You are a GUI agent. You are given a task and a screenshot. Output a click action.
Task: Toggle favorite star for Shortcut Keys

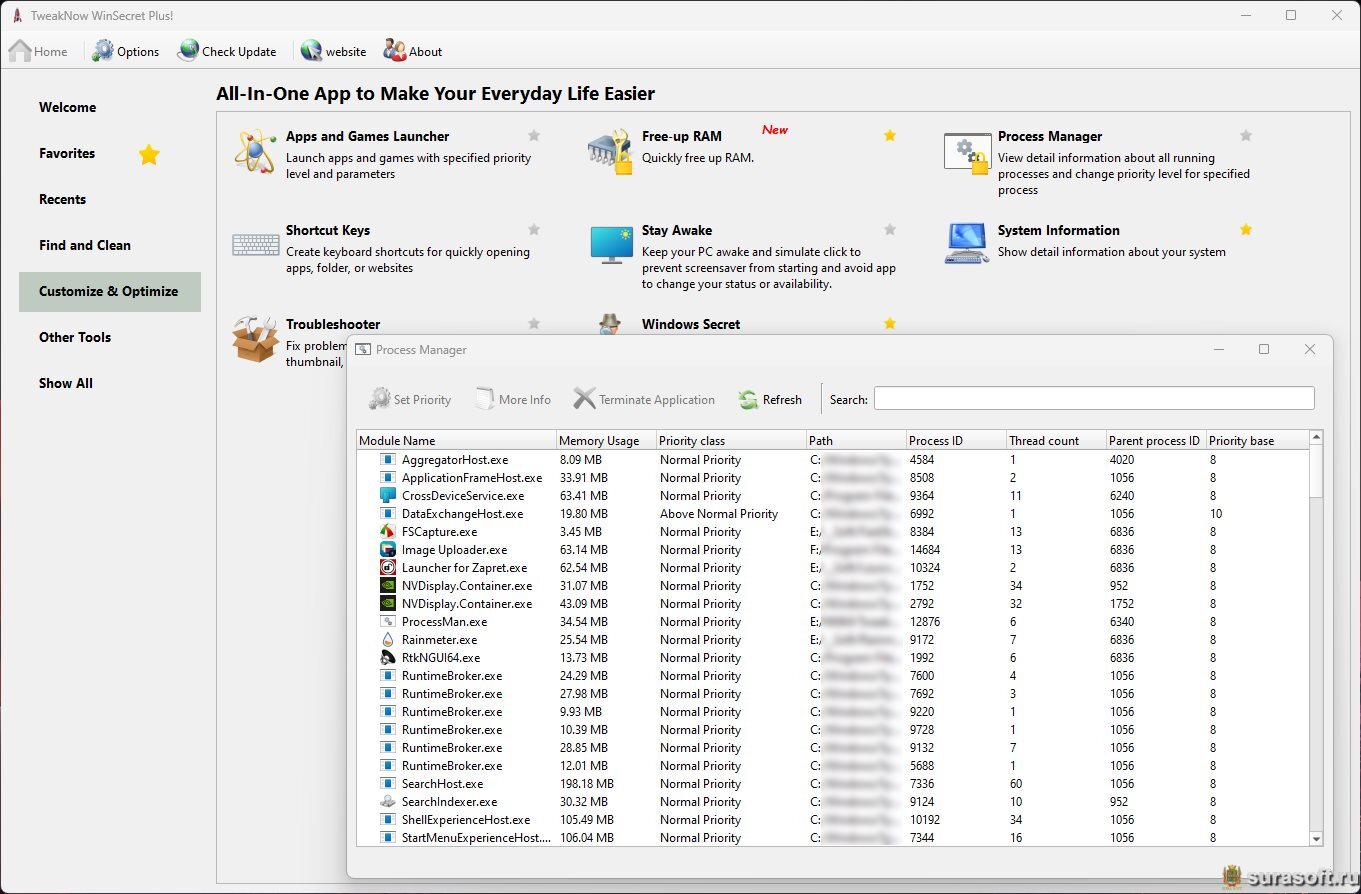pyautogui.click(x=534, y=229)
